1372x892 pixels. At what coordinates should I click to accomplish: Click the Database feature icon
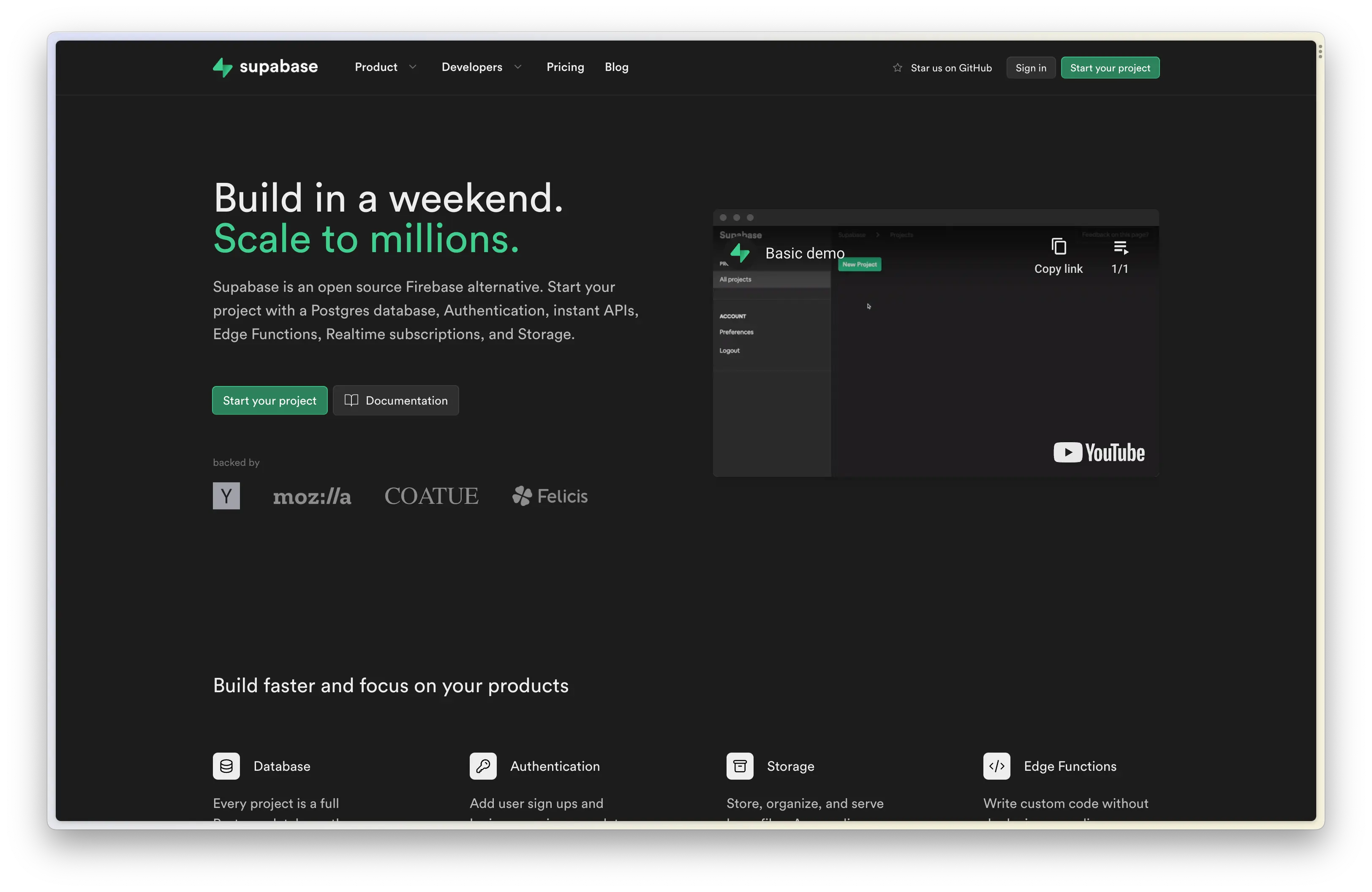tap(226, 767)
